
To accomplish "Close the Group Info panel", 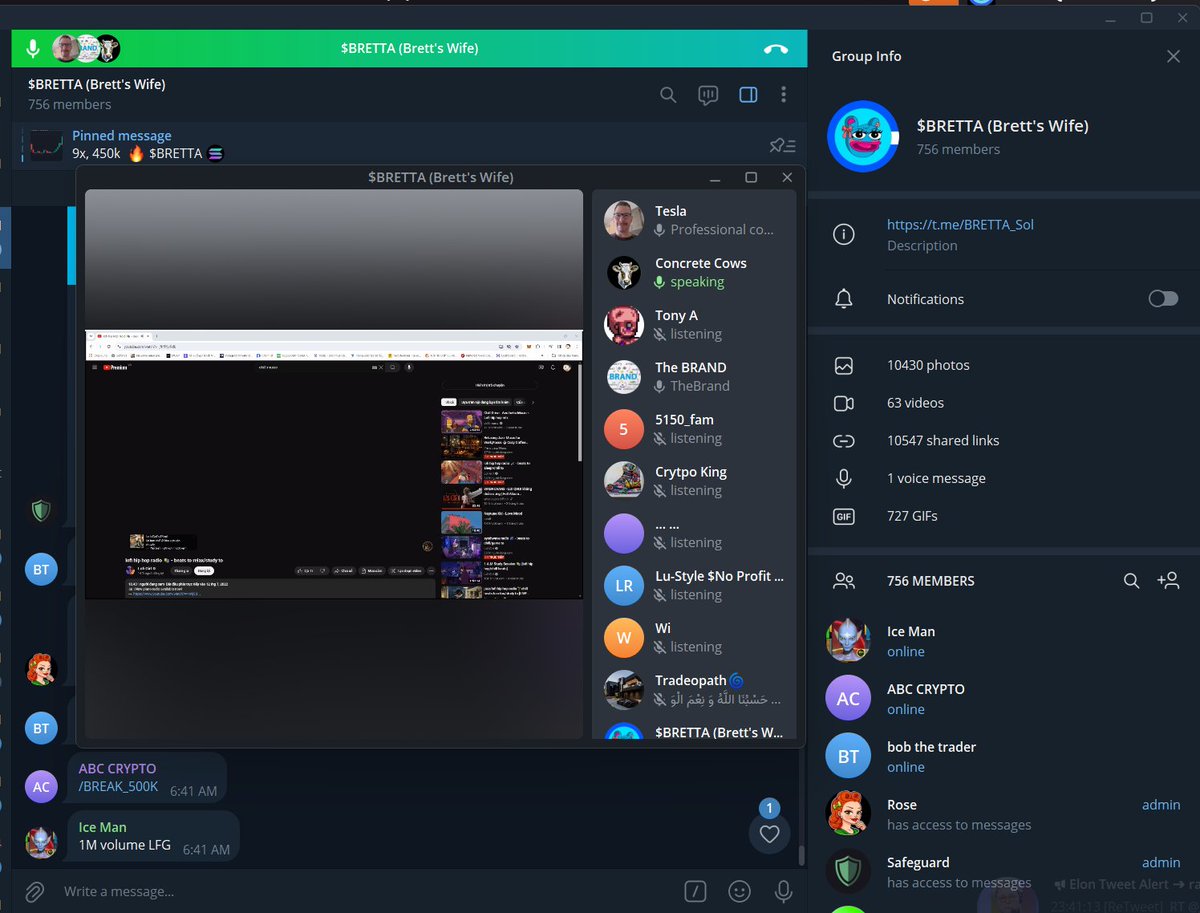I will [x=1173, y=57].
